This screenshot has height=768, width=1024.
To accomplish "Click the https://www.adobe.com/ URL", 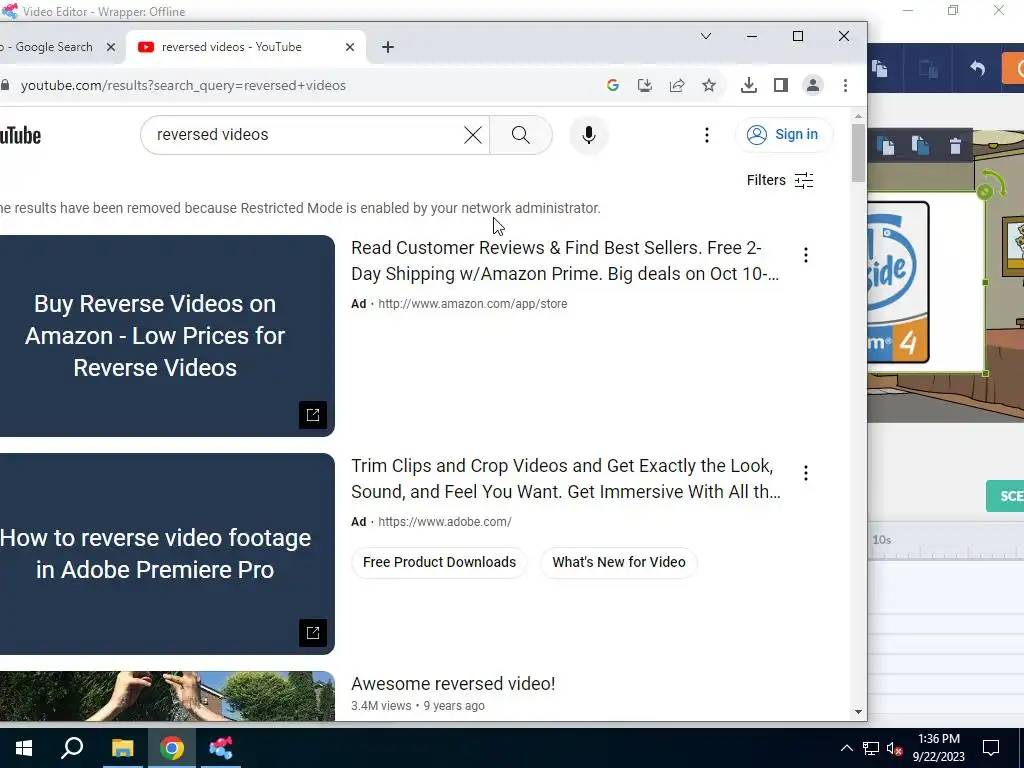I will (445, 522).
